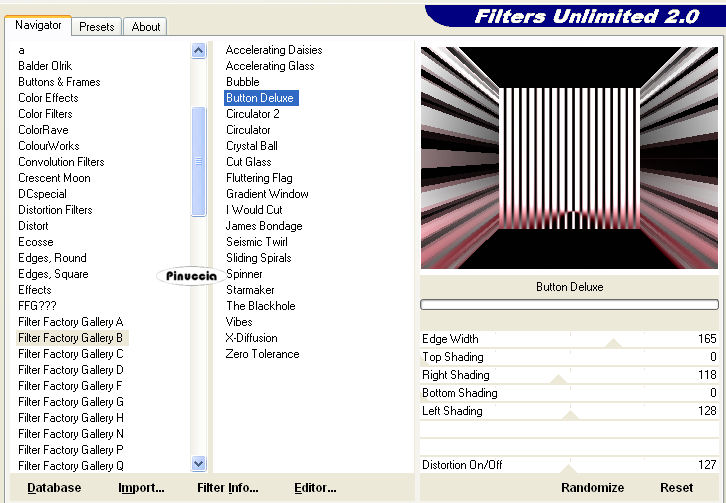Image resolution: width=726 pixels, height=503 pixels.
Task: Select the Button Deluxe filter
Action: tap(261, 98)
